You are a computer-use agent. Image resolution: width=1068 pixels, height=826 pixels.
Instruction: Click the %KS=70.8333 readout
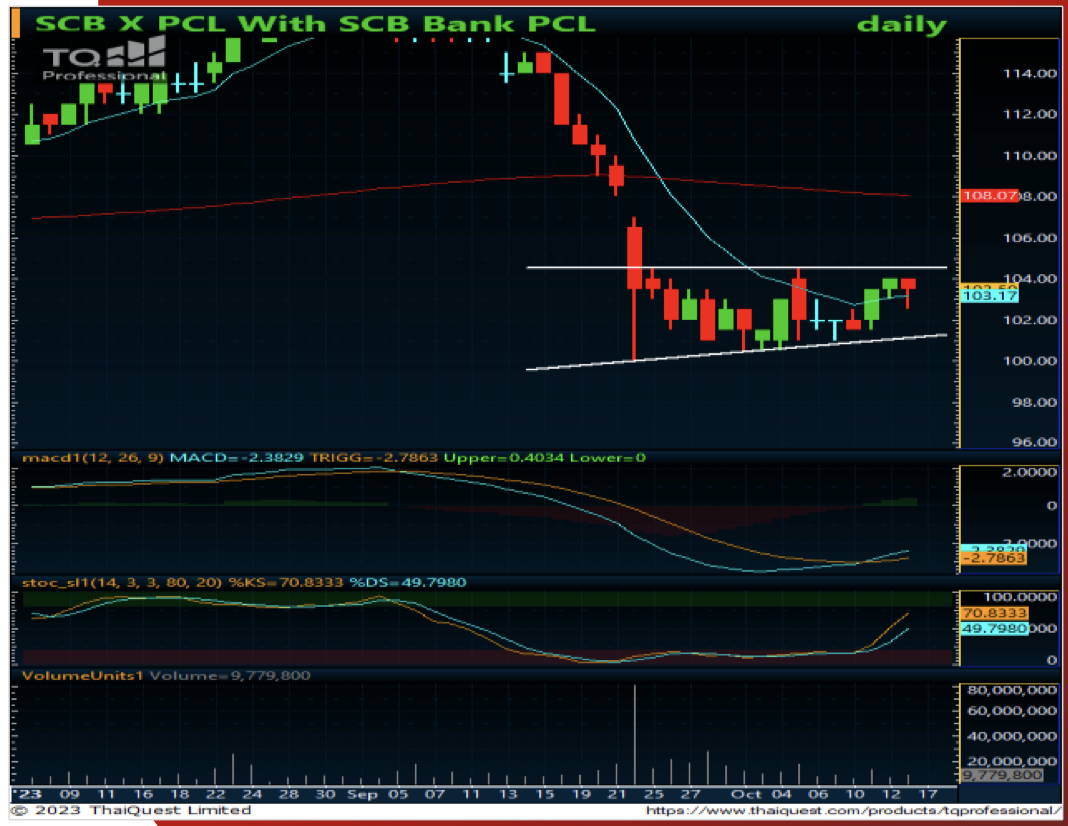(x=285, y=582)
